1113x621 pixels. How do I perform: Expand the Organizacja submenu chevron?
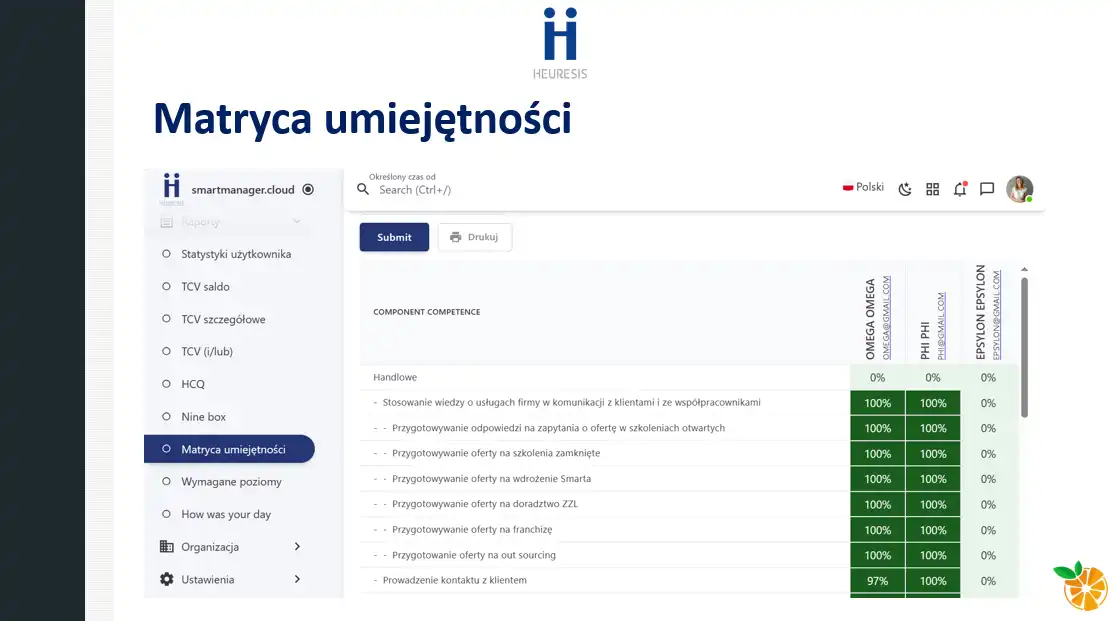pos(297,547)
